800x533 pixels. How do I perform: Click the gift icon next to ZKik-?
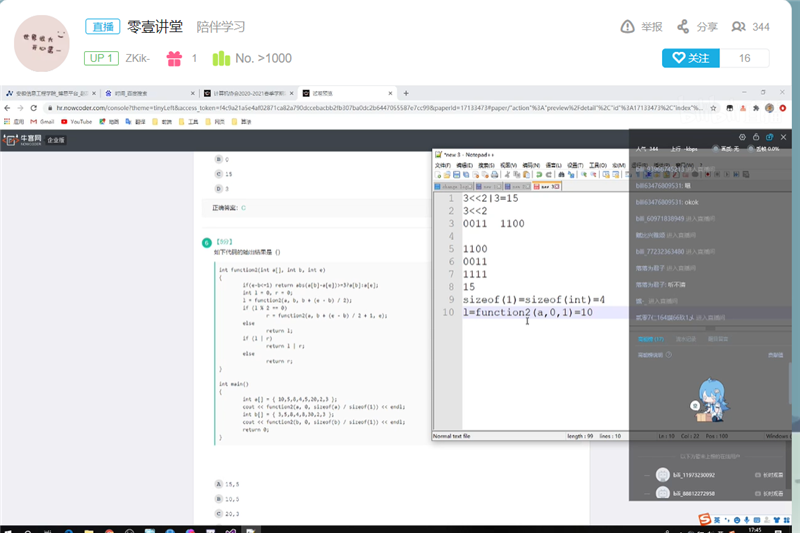click(175, 59)
